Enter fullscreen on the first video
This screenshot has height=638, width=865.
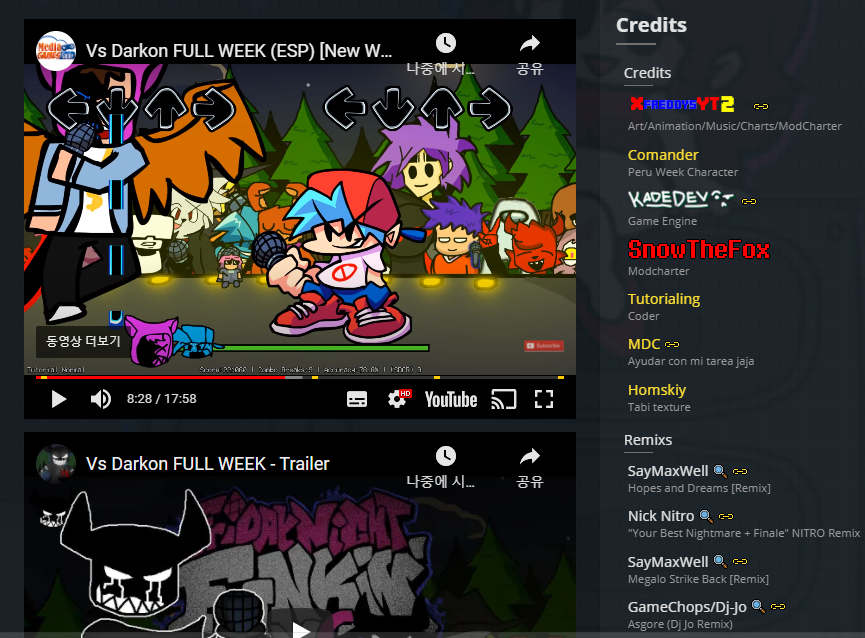tap(544, 399)
